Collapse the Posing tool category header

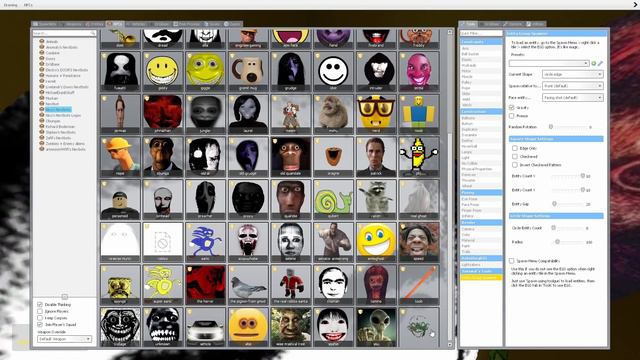pos(481,192)
